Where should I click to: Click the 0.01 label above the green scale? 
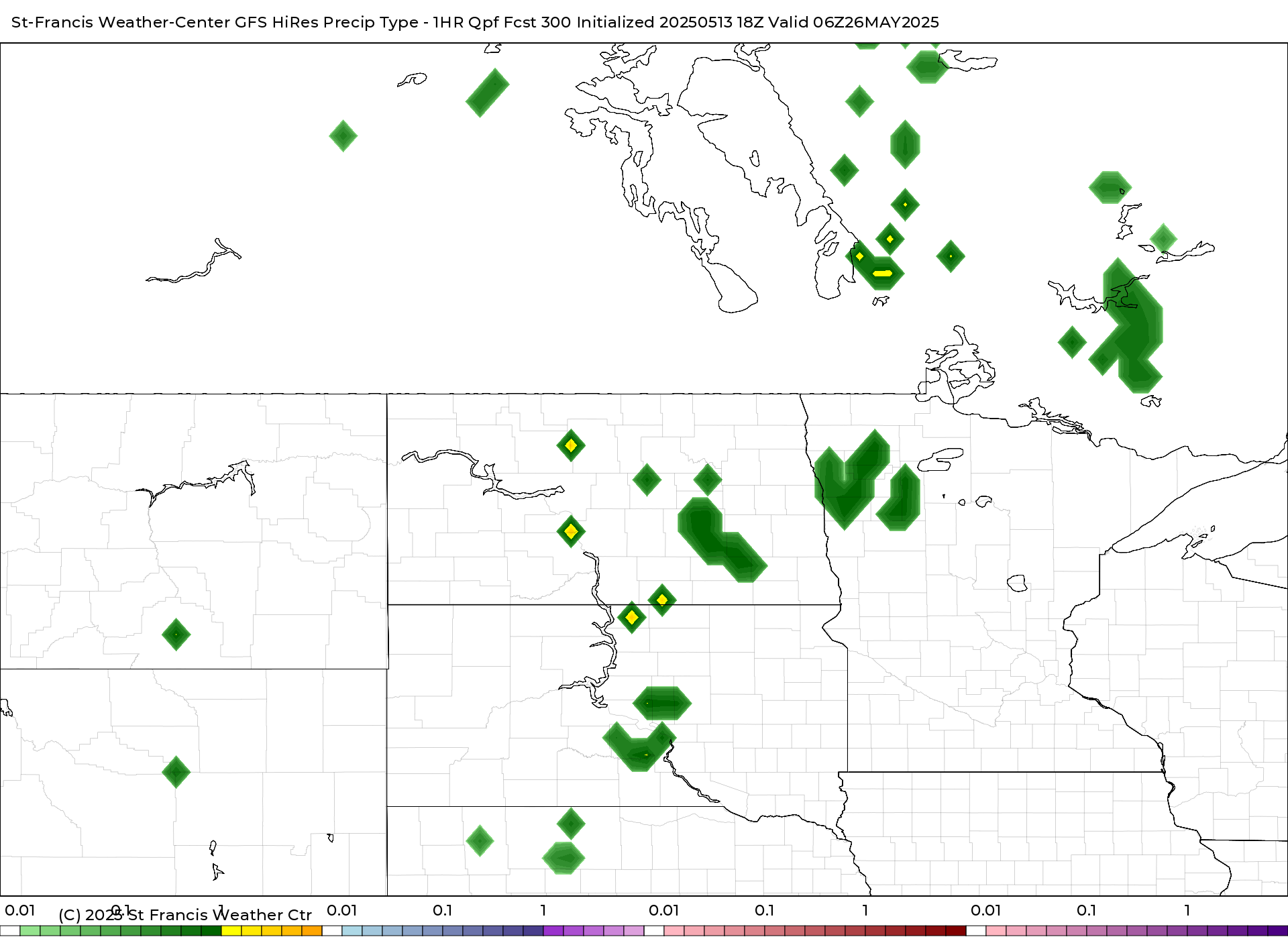[x=20, y=911]
